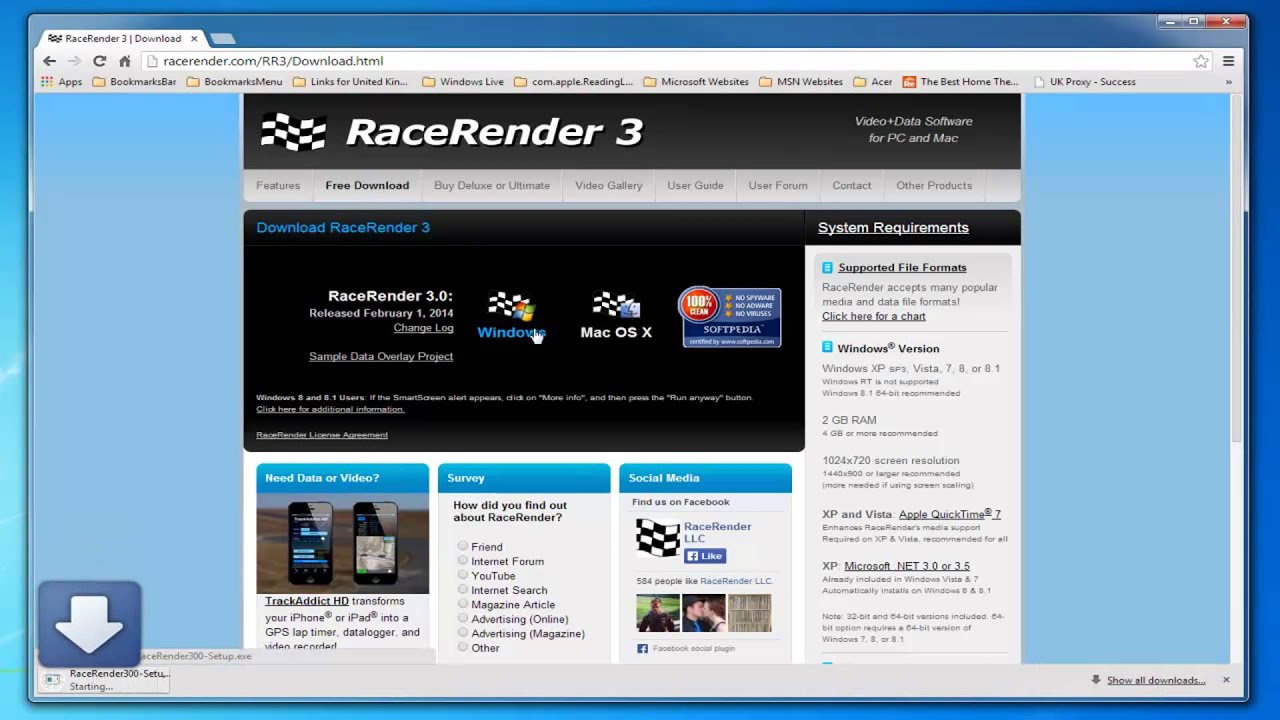Select the Magazine Article survey option
This screenshot has width=1280, height=720.
(463, 604)
